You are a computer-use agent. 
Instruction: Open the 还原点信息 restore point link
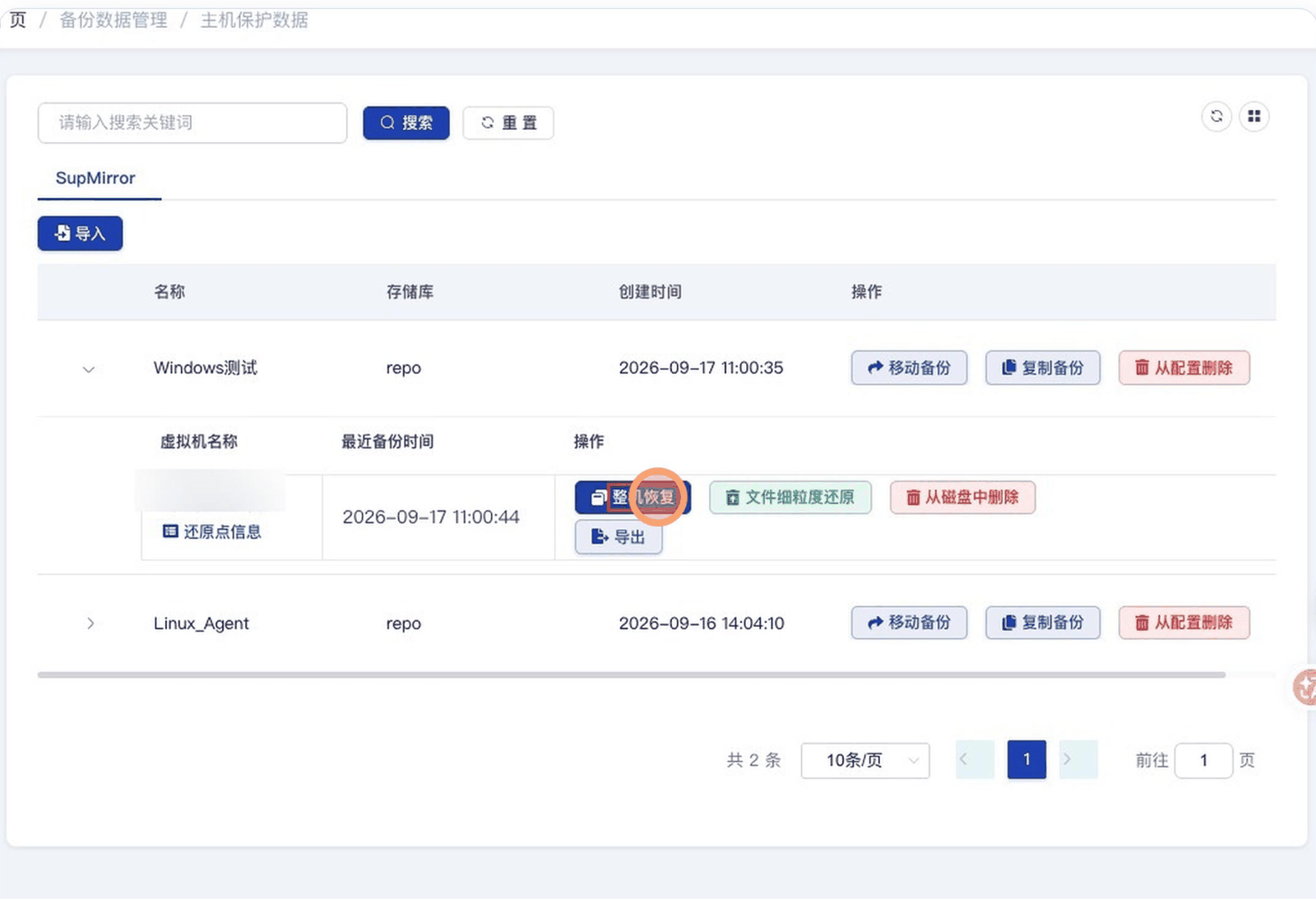point(212,532)
